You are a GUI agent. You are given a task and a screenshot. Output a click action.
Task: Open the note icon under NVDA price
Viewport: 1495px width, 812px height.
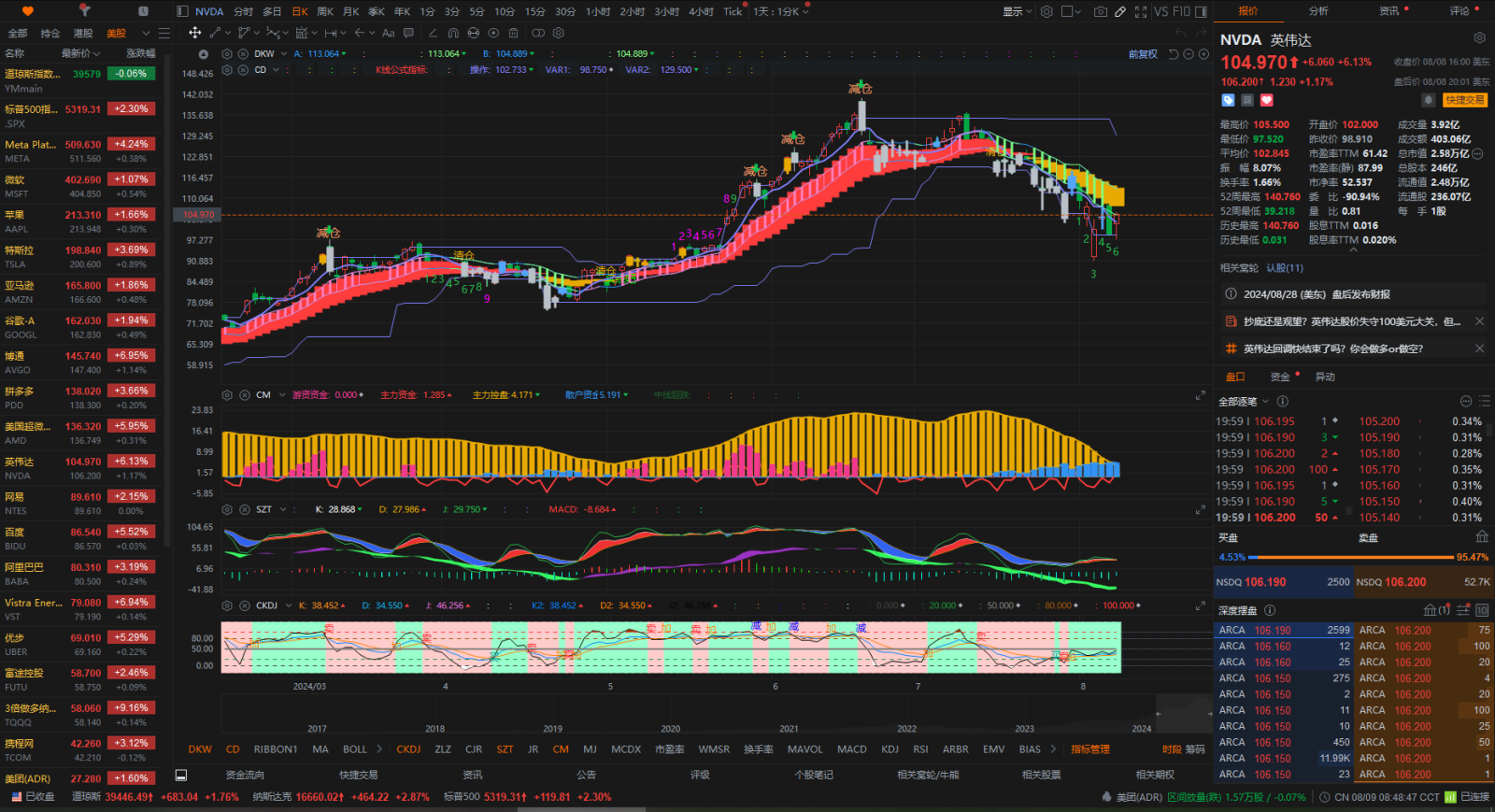(1247, 100)
